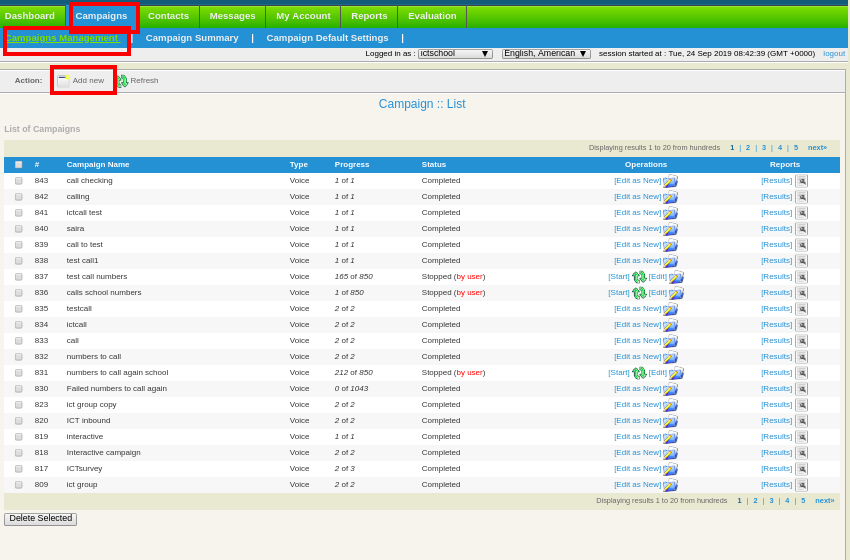Open the English, American language dropdown
This screenshot has width=850, height=560.
(x=546, y=54)
